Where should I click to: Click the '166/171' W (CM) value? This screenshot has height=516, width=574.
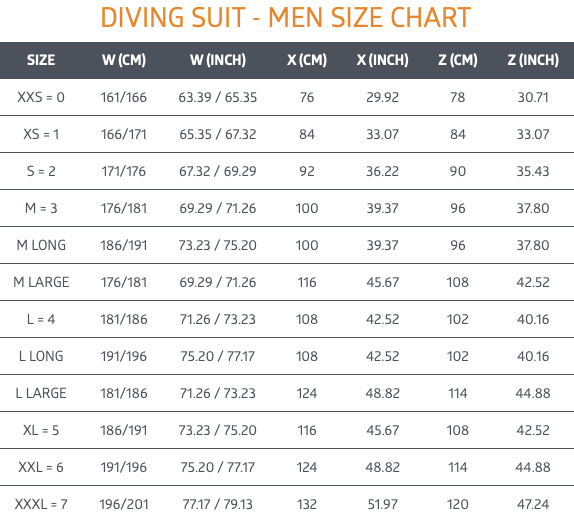(x=124, y=134)
